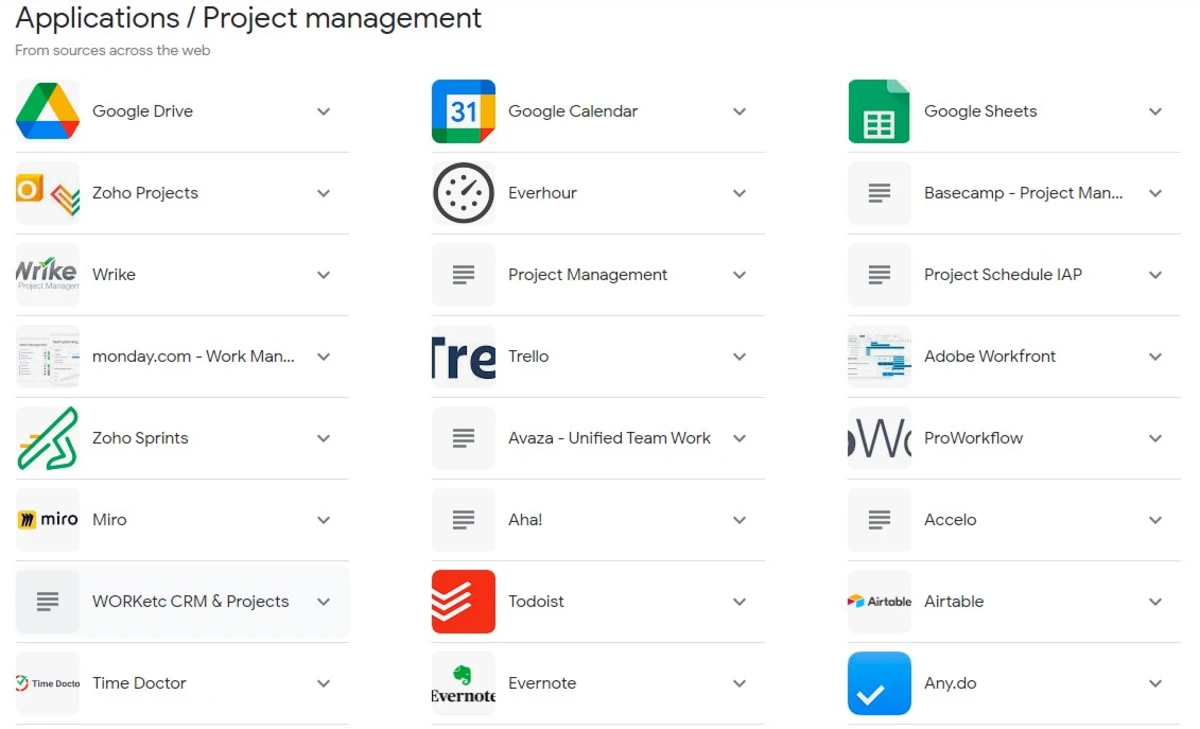Expand the Any.do chevron
The image size is (1200, 729).
coord(1155,684)
